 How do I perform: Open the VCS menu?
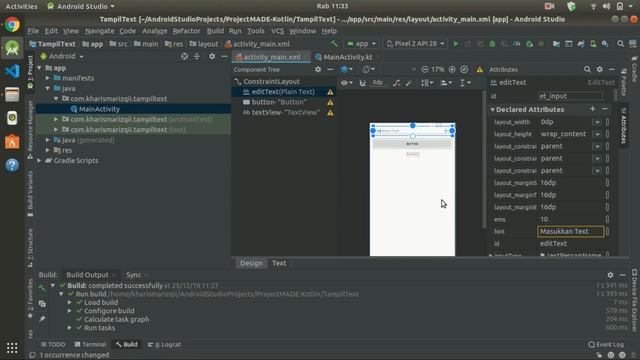click(277, 31)
